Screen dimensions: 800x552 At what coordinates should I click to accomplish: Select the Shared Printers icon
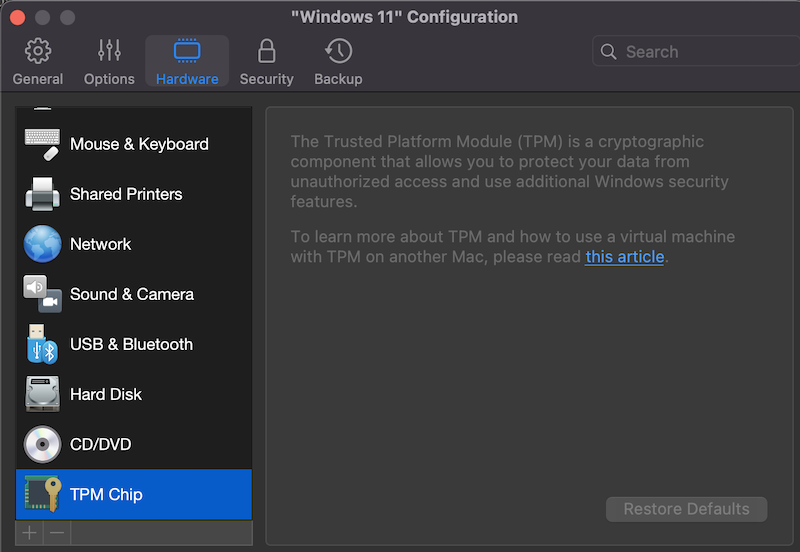click(x=42, y=194)
